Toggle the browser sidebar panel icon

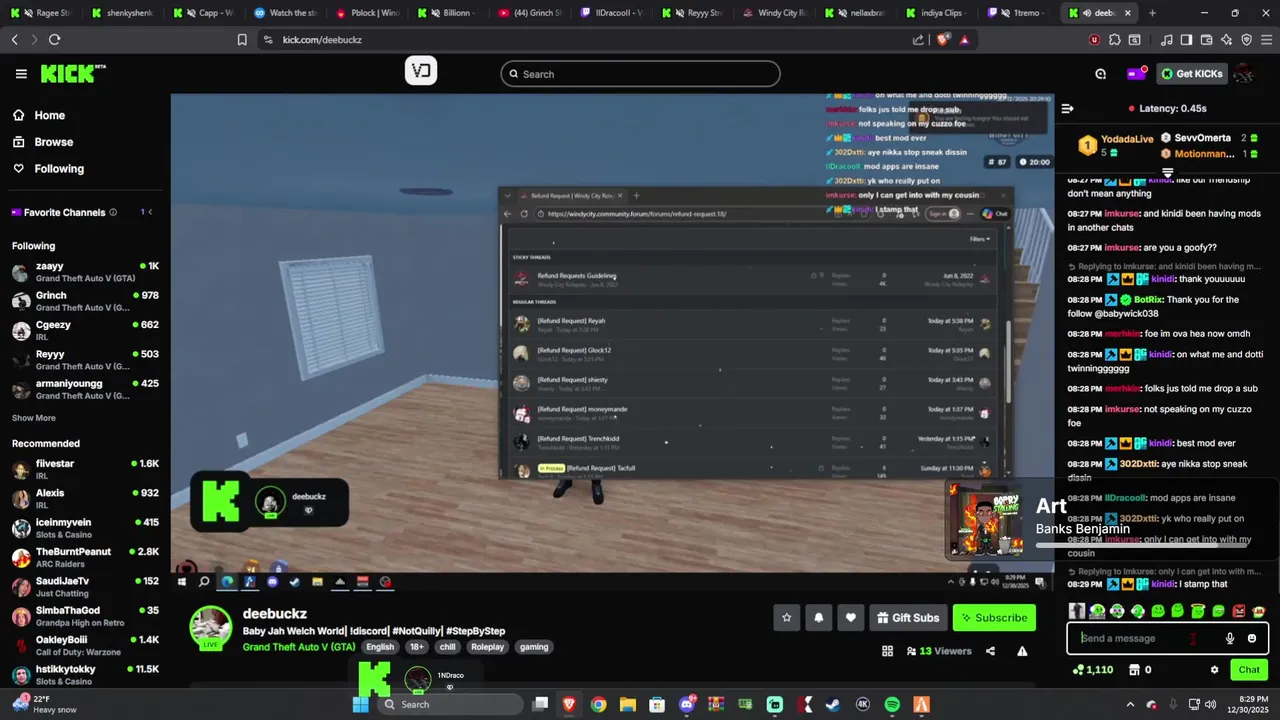[1186, 40]
